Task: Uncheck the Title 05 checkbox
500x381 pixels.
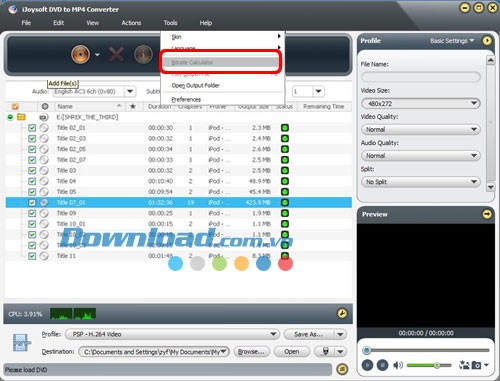Action: point(32,192)
